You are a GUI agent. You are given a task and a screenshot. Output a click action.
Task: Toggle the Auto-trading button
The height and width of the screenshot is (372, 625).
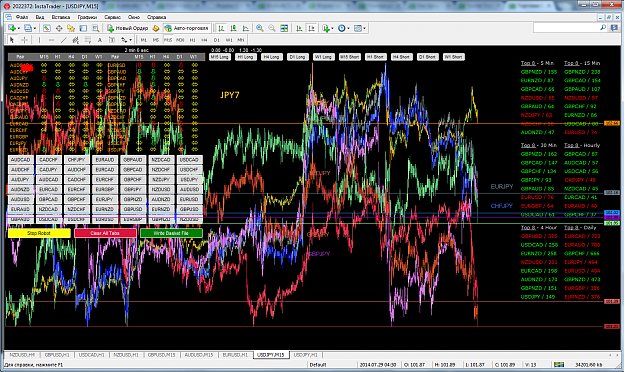187,28
